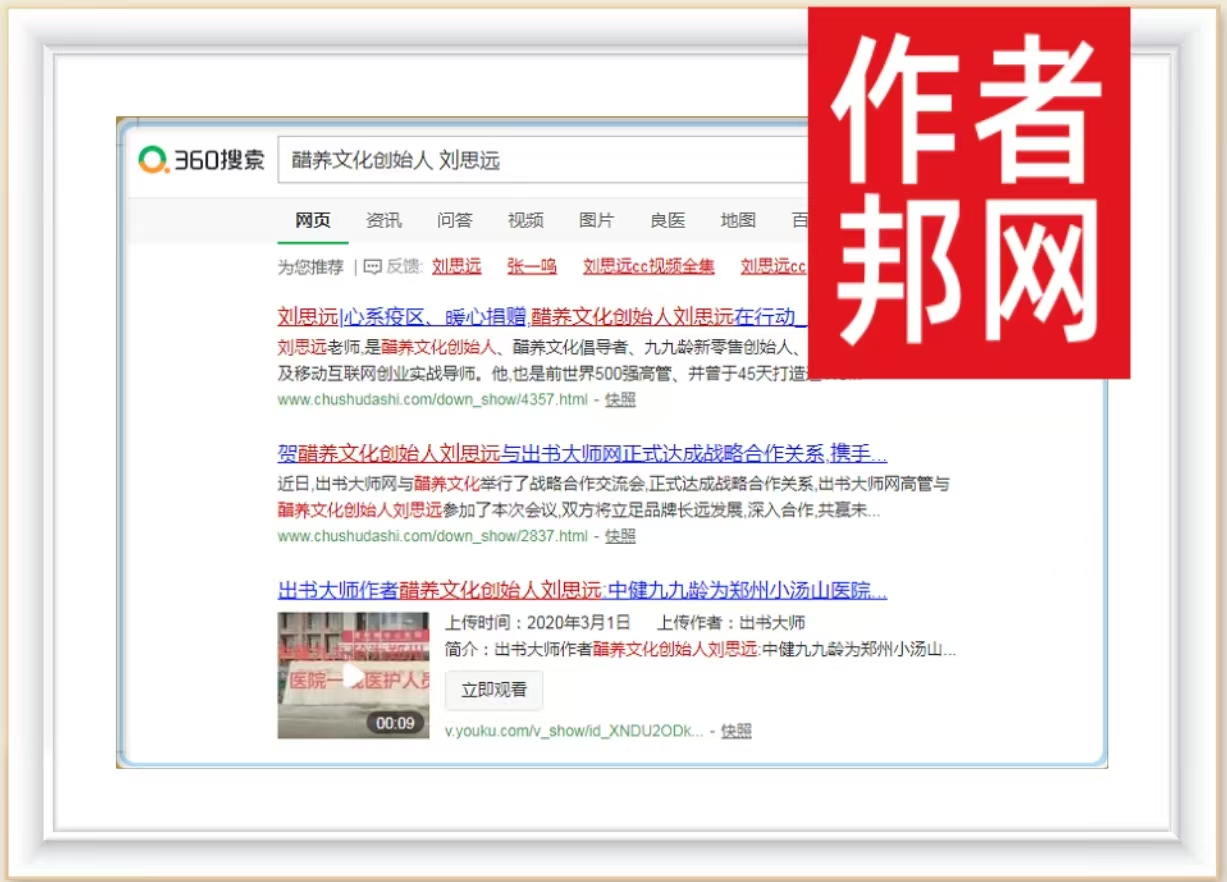Play the video thumbnail preview
This screenshot has width=1227, height=882.
point(353,675)
